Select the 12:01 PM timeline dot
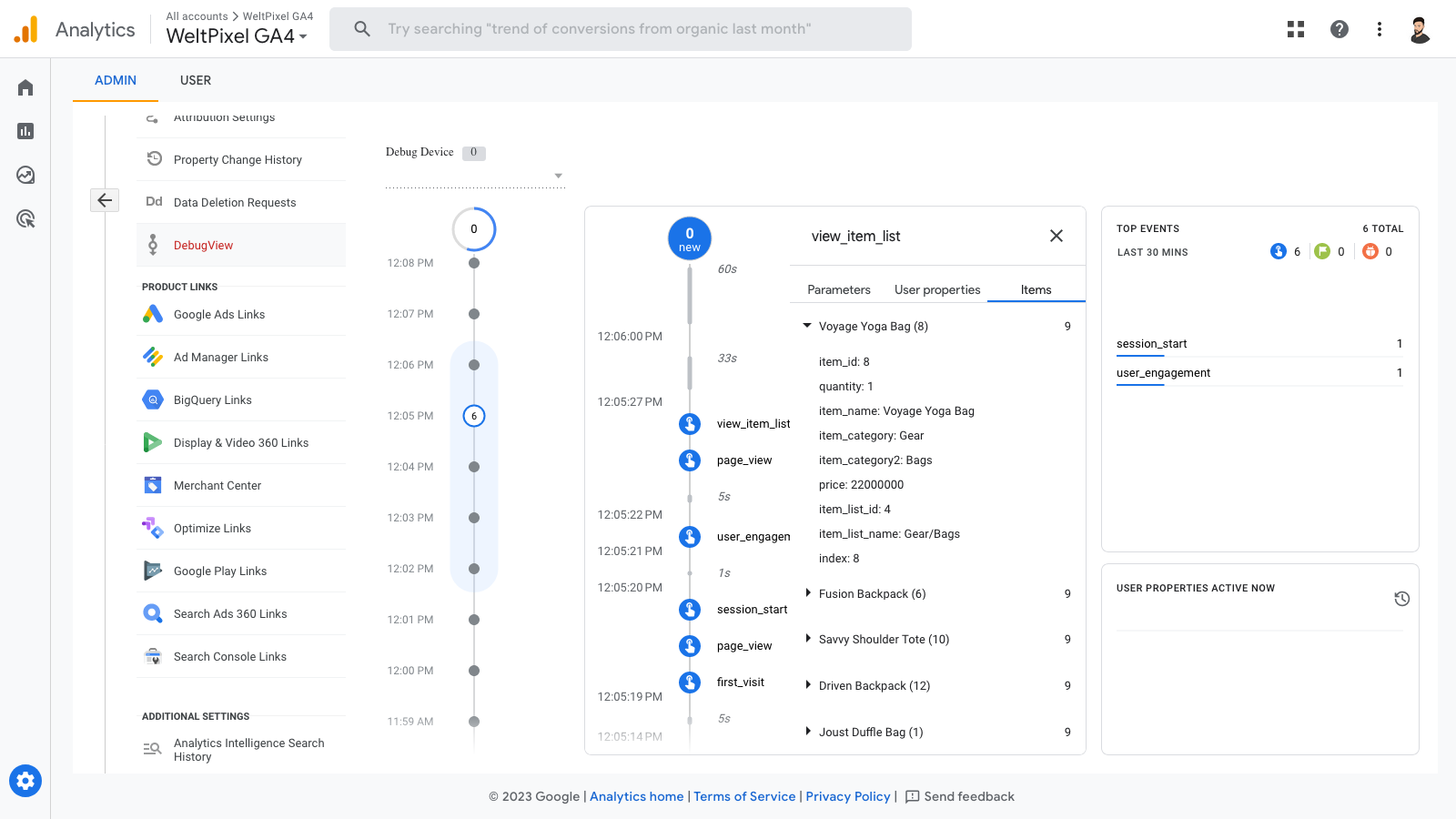The height and width of the screenshot is (819, 1456). click(474, 620)
